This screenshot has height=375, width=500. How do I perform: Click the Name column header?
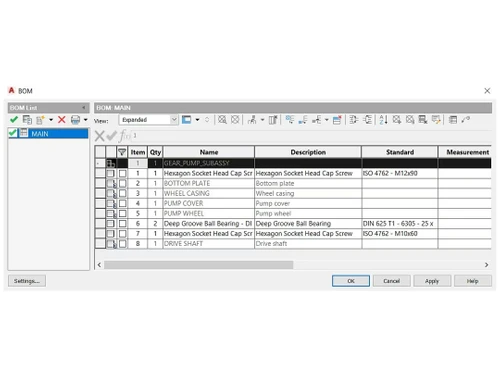209,152
